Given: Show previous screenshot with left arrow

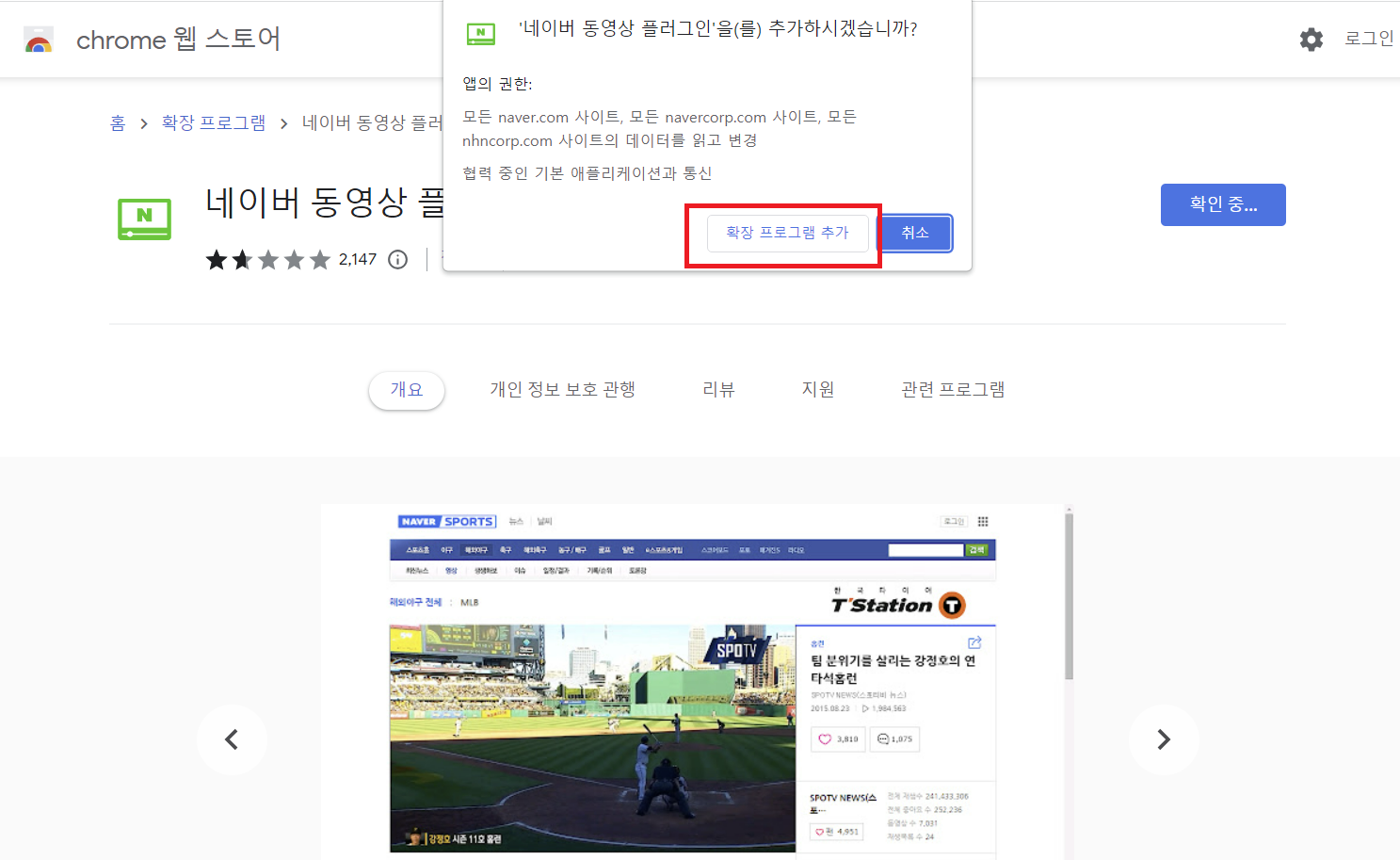Looking at the screenshot, I should [232, 739].
